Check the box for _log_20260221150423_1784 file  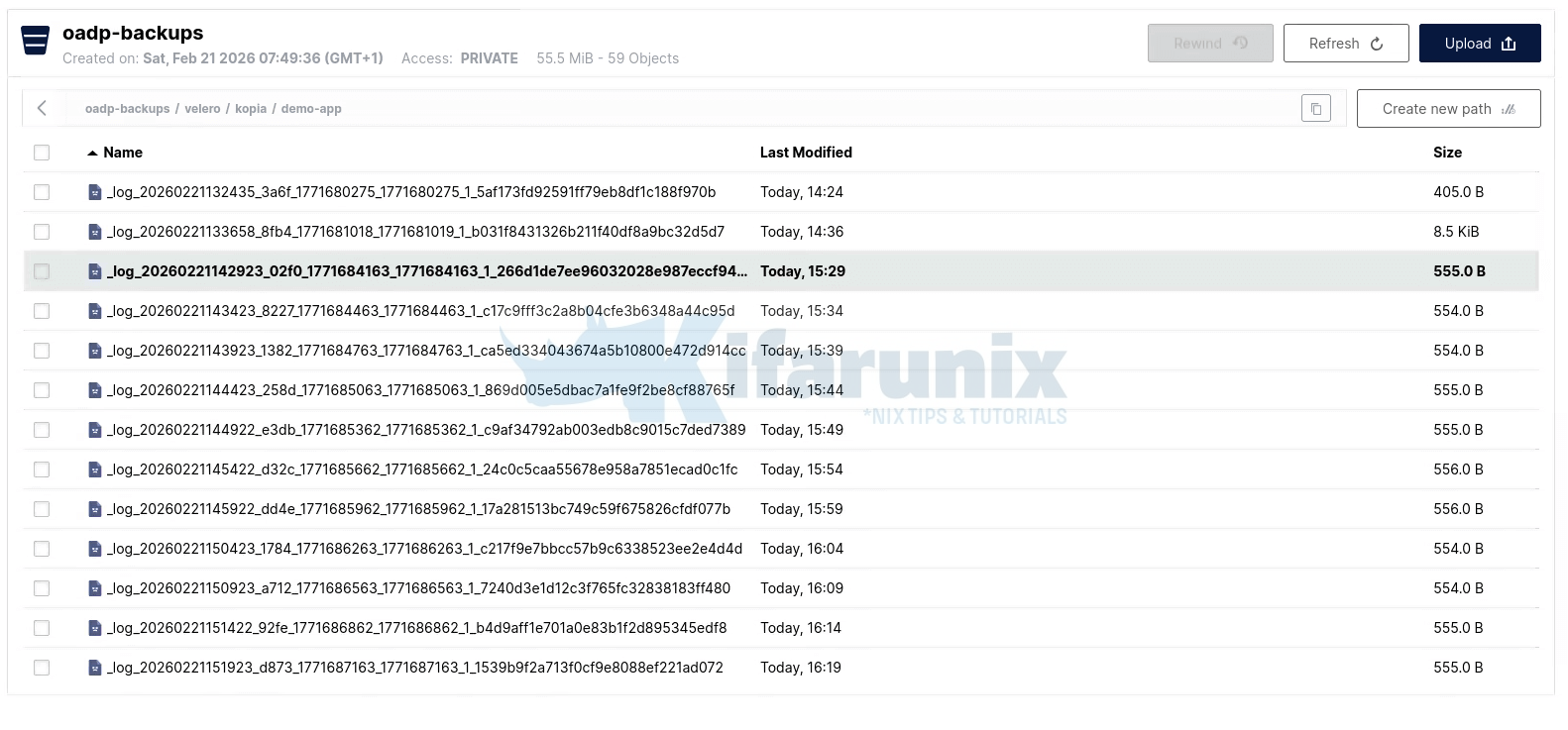click(x=42, y=549)
